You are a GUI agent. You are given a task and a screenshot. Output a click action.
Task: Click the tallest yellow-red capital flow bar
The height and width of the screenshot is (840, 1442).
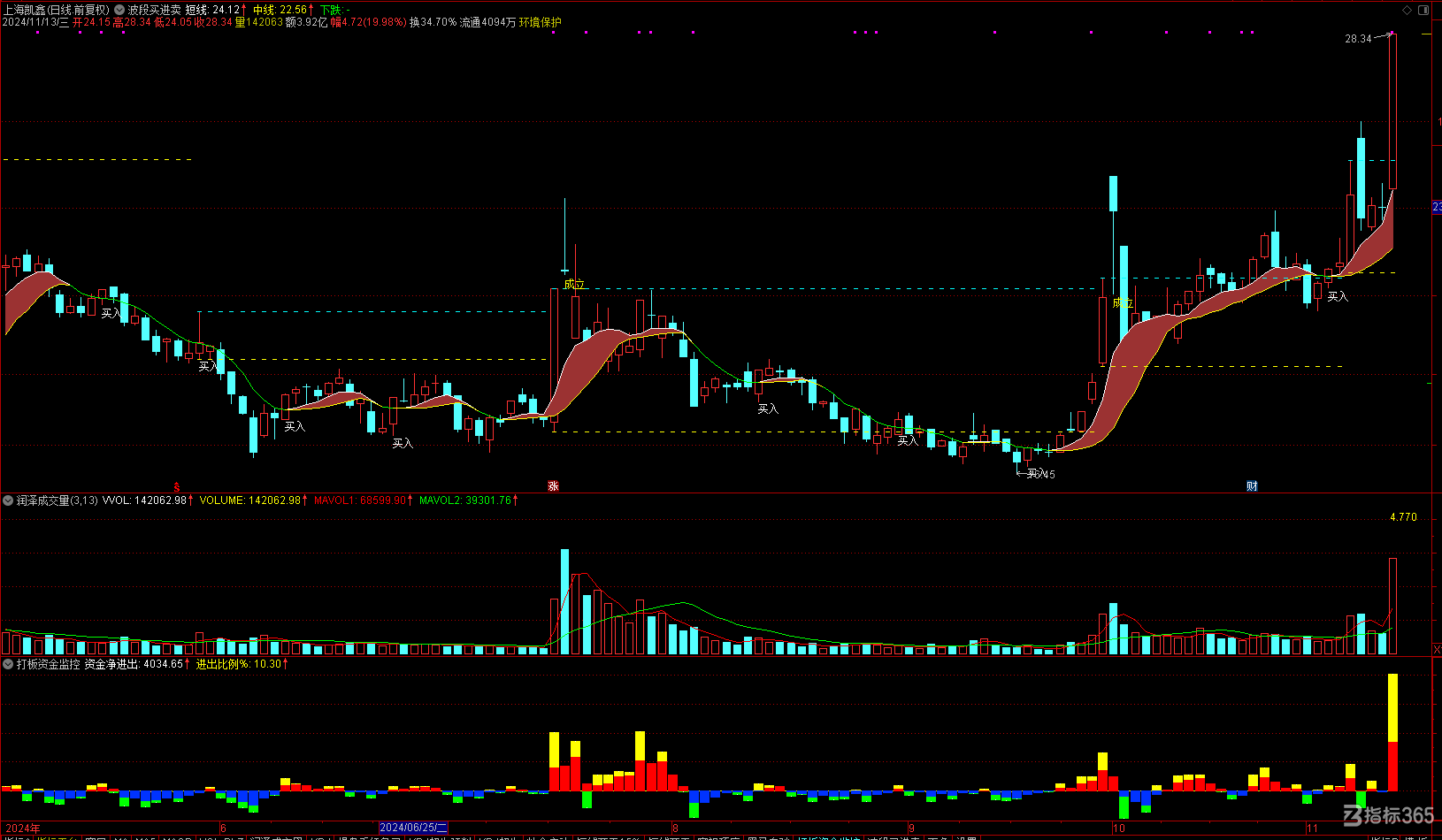point(1393,733)
